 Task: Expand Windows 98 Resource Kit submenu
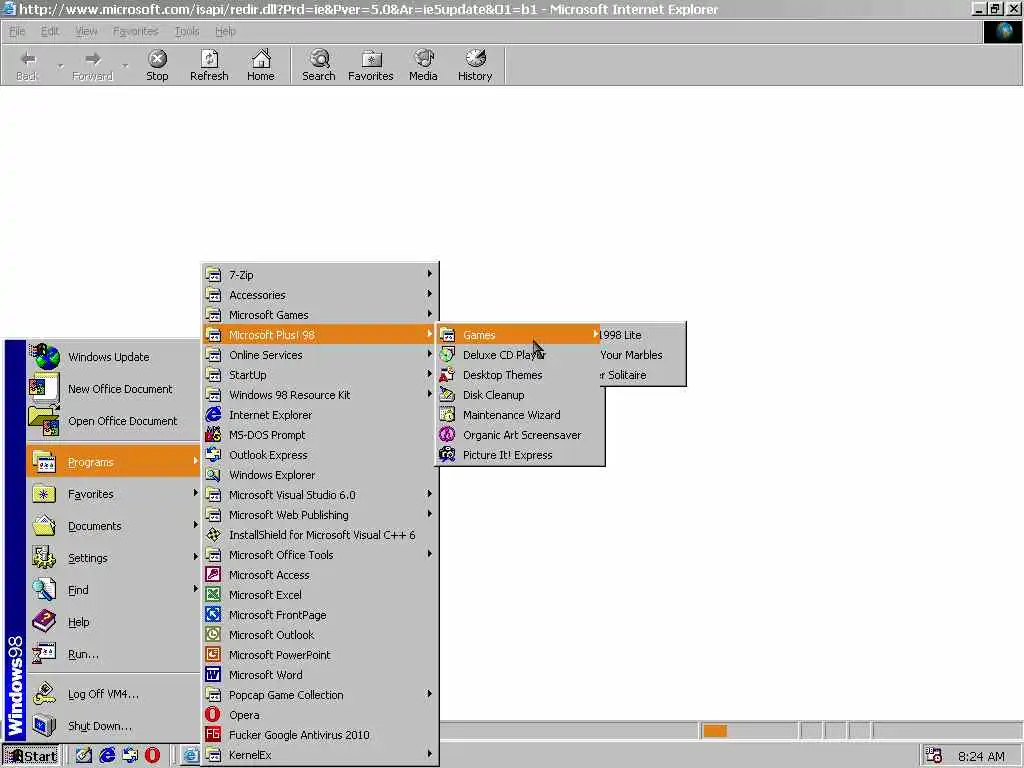(429, 394)
